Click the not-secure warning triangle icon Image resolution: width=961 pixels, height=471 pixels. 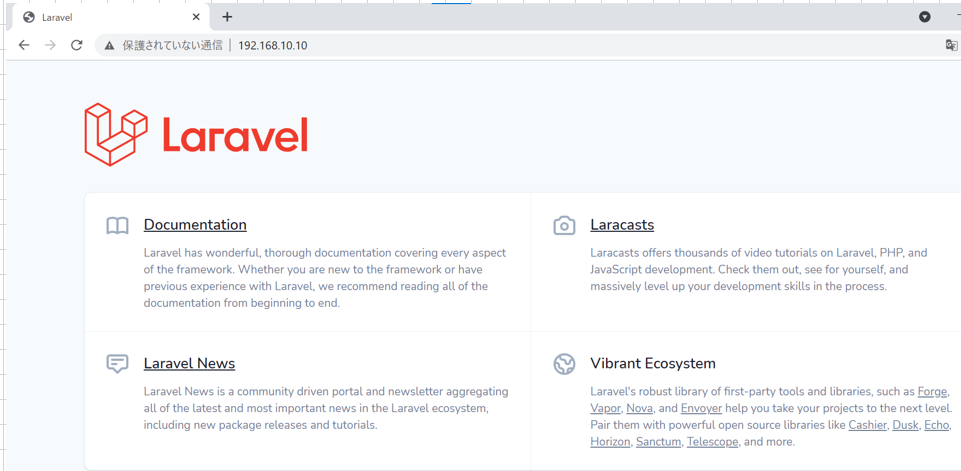point(110,45)
